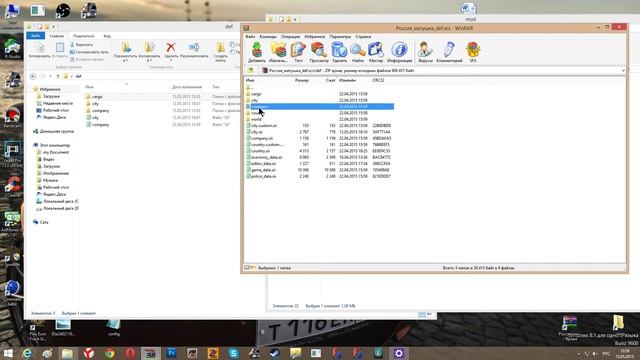The height and width of the screenshot is (360, 640).
Task: Select the cargo folder in WinRAR list
Action: click(256, 94)
